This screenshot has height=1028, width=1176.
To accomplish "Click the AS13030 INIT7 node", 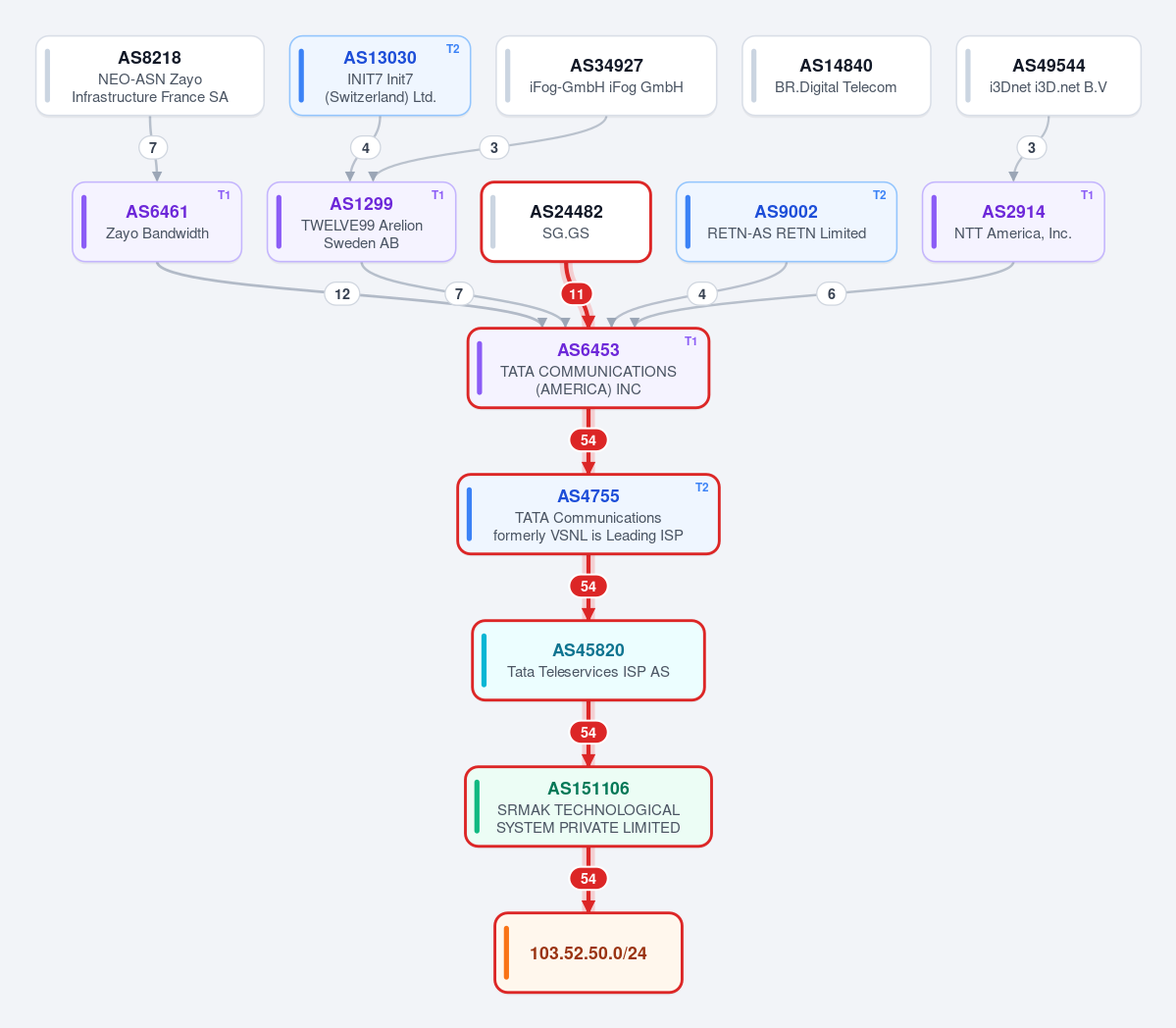I will point(381,76).
